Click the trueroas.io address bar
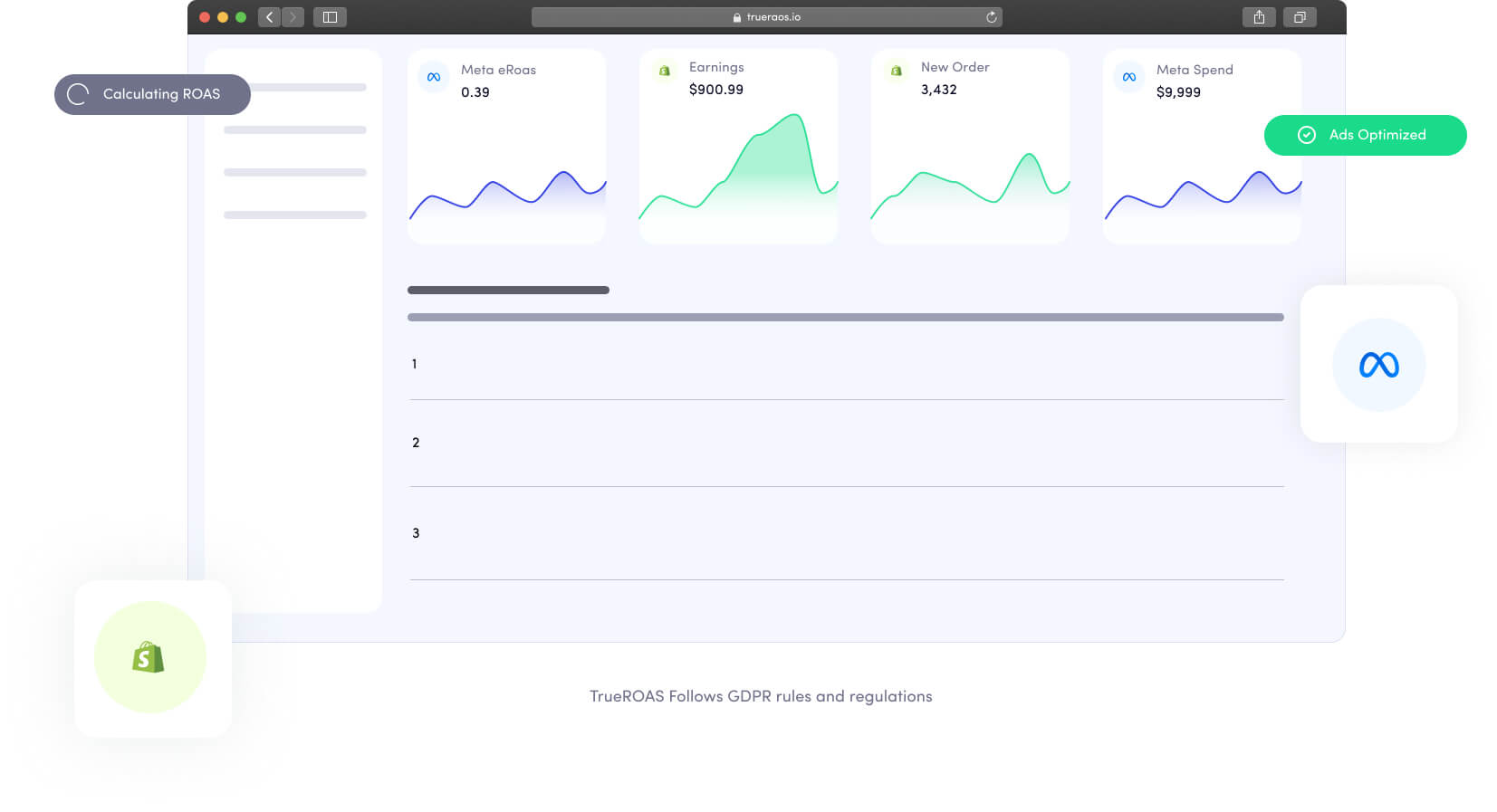 (766, 17)
